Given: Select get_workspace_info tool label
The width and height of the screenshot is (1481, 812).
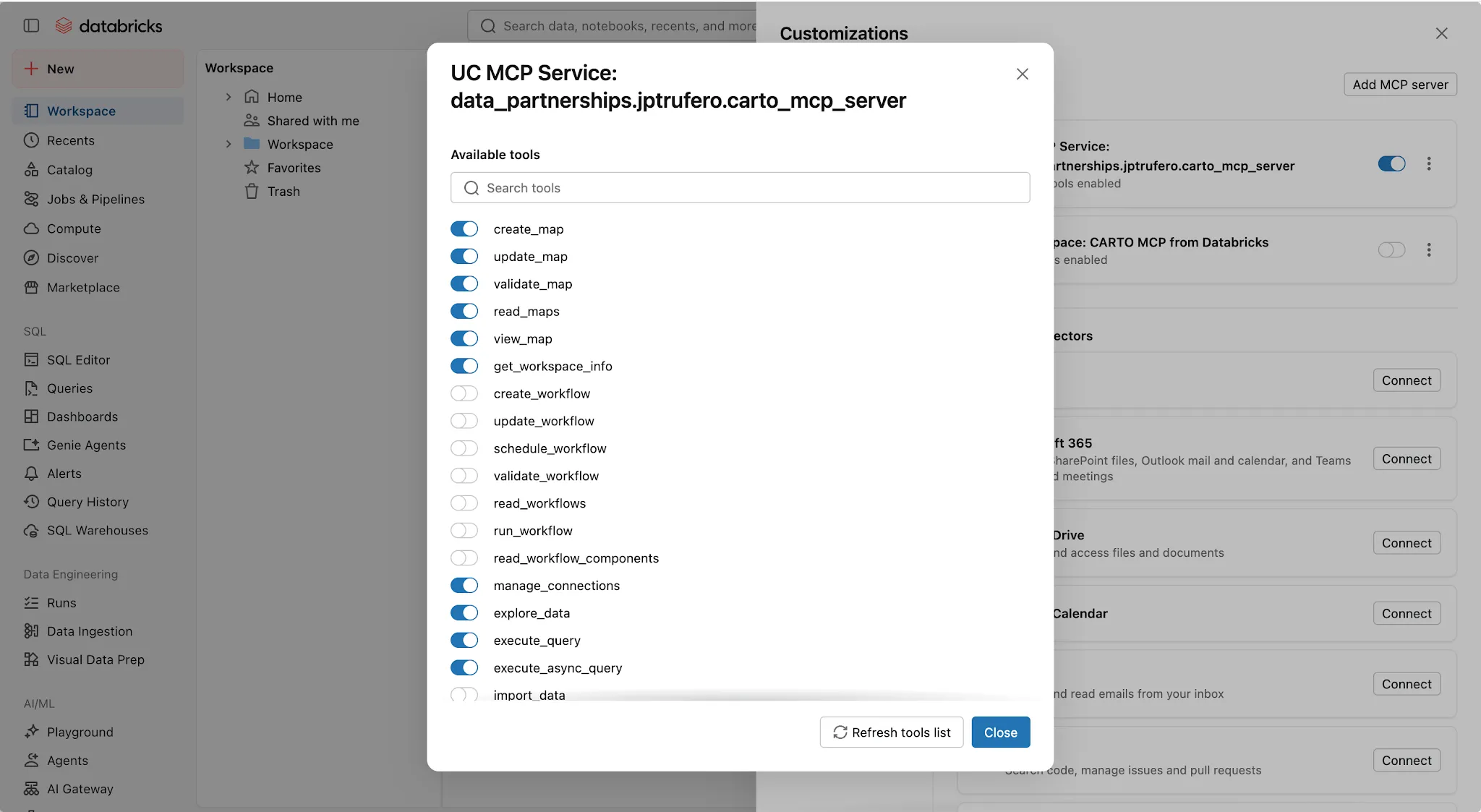Looking at the screenshot, I should [x=552, y=367].
